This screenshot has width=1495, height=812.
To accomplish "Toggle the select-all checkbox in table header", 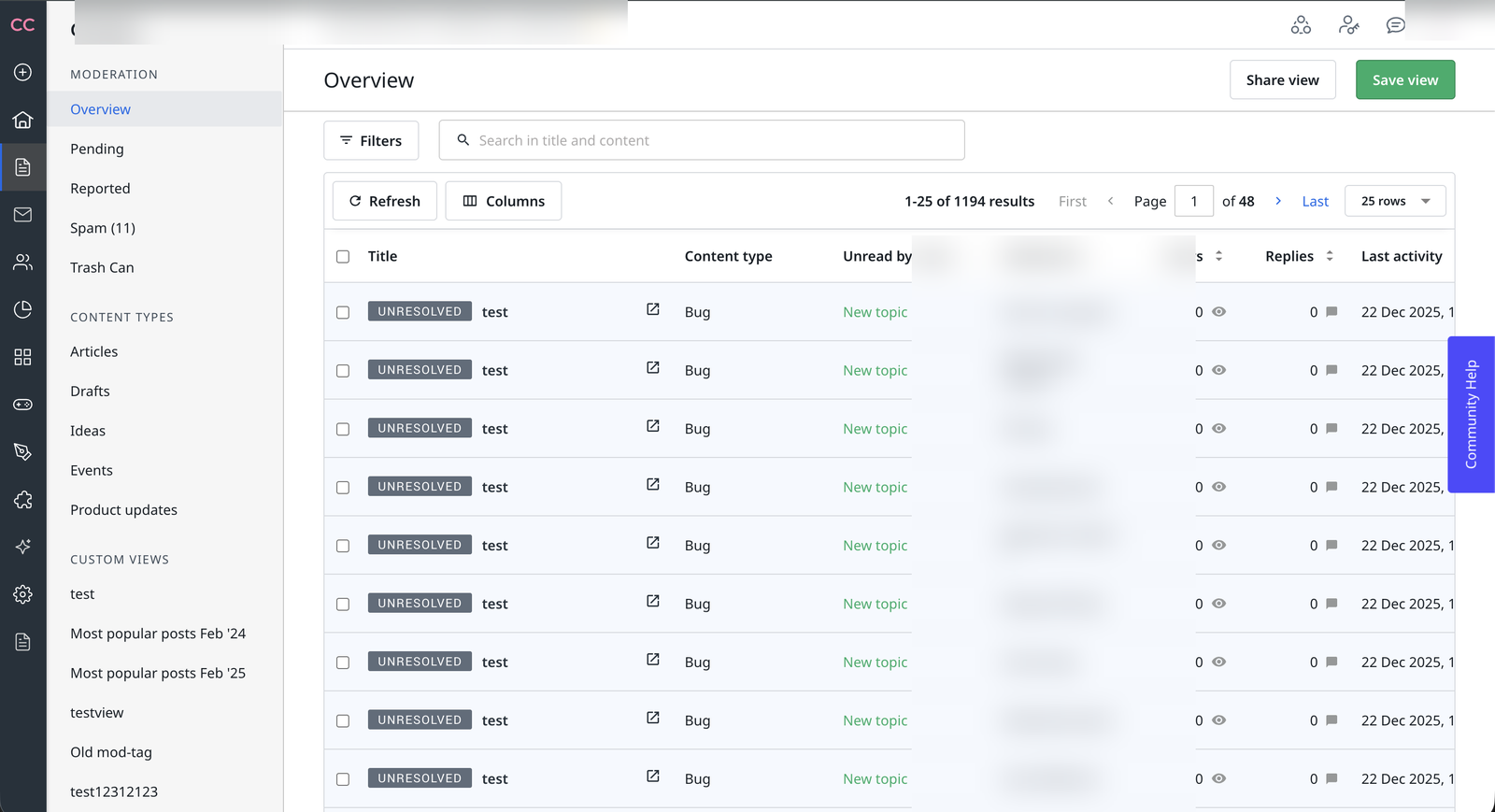I will click(343, 256).
